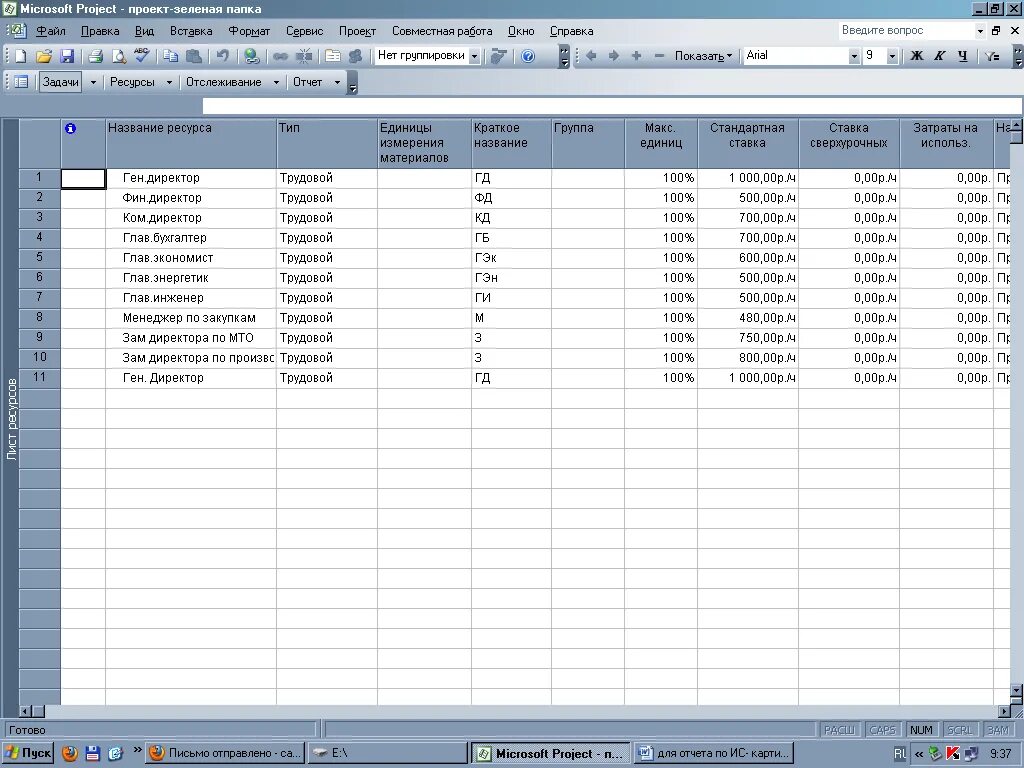Click the Unlink Tasks icon
1024x768 pixels.
[x=304, y=56]
